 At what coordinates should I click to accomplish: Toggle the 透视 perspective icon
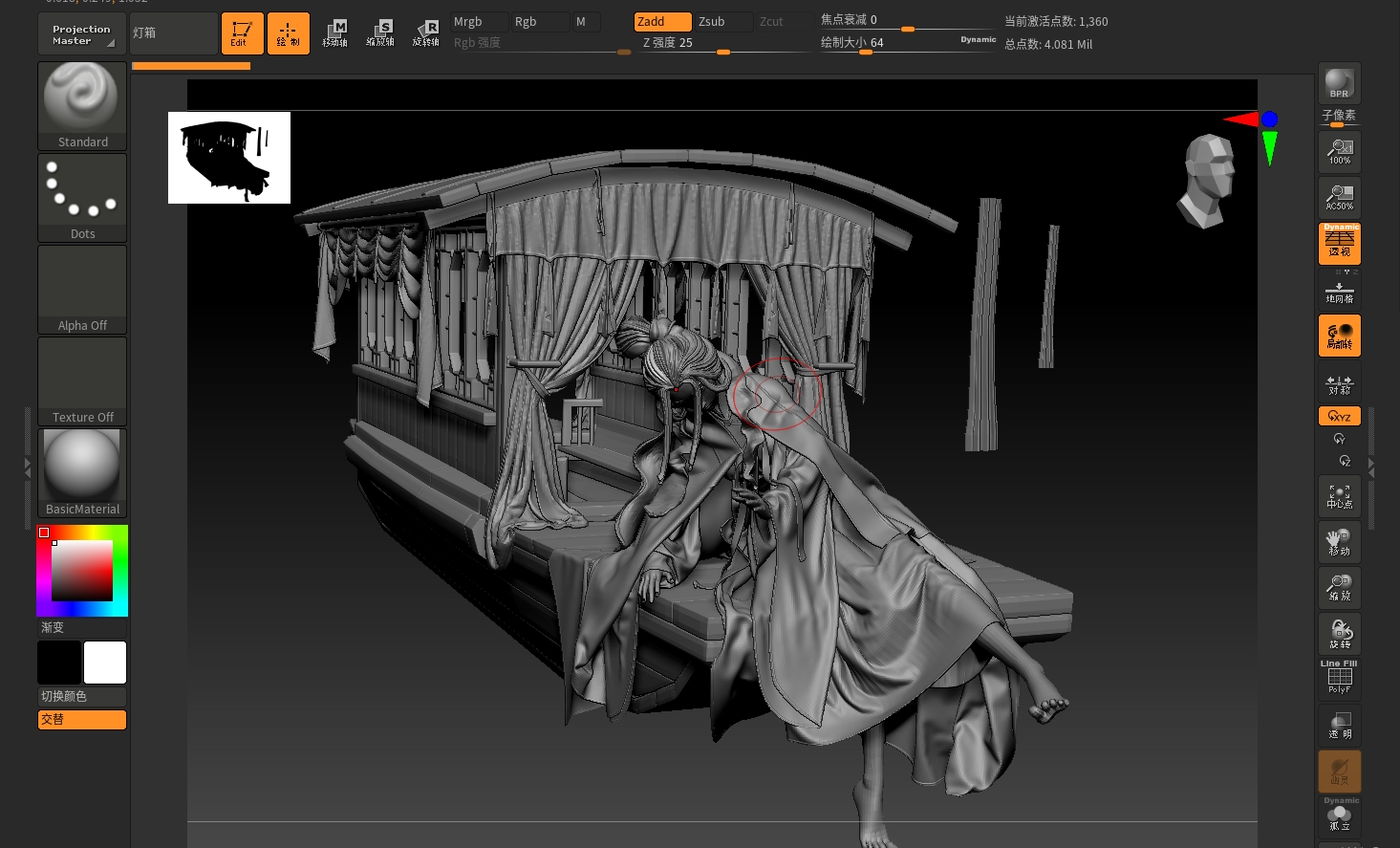[x=1340, y=244]
